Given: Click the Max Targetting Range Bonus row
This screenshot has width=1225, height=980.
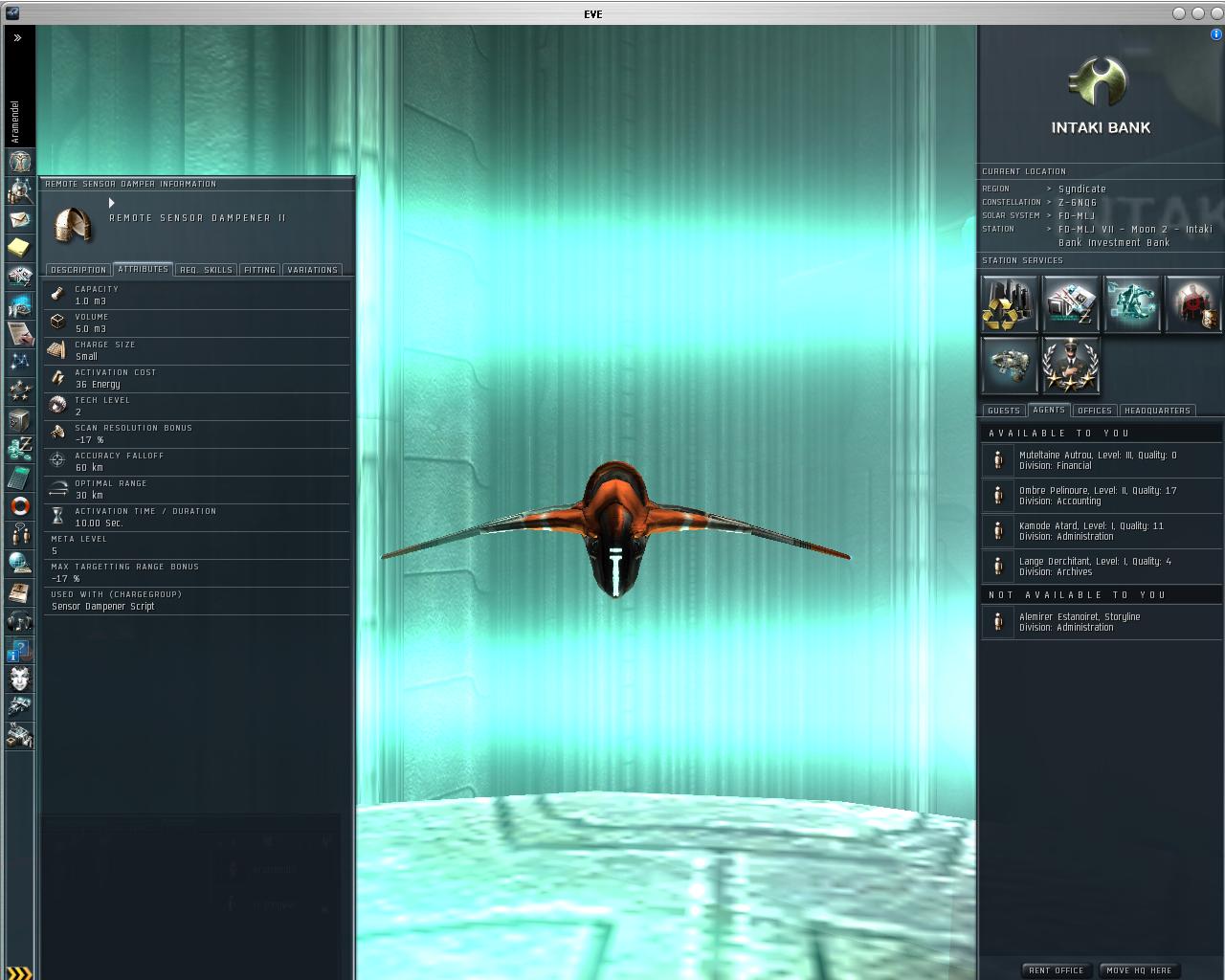Looking at the screenshot, I should coord(197,572).
